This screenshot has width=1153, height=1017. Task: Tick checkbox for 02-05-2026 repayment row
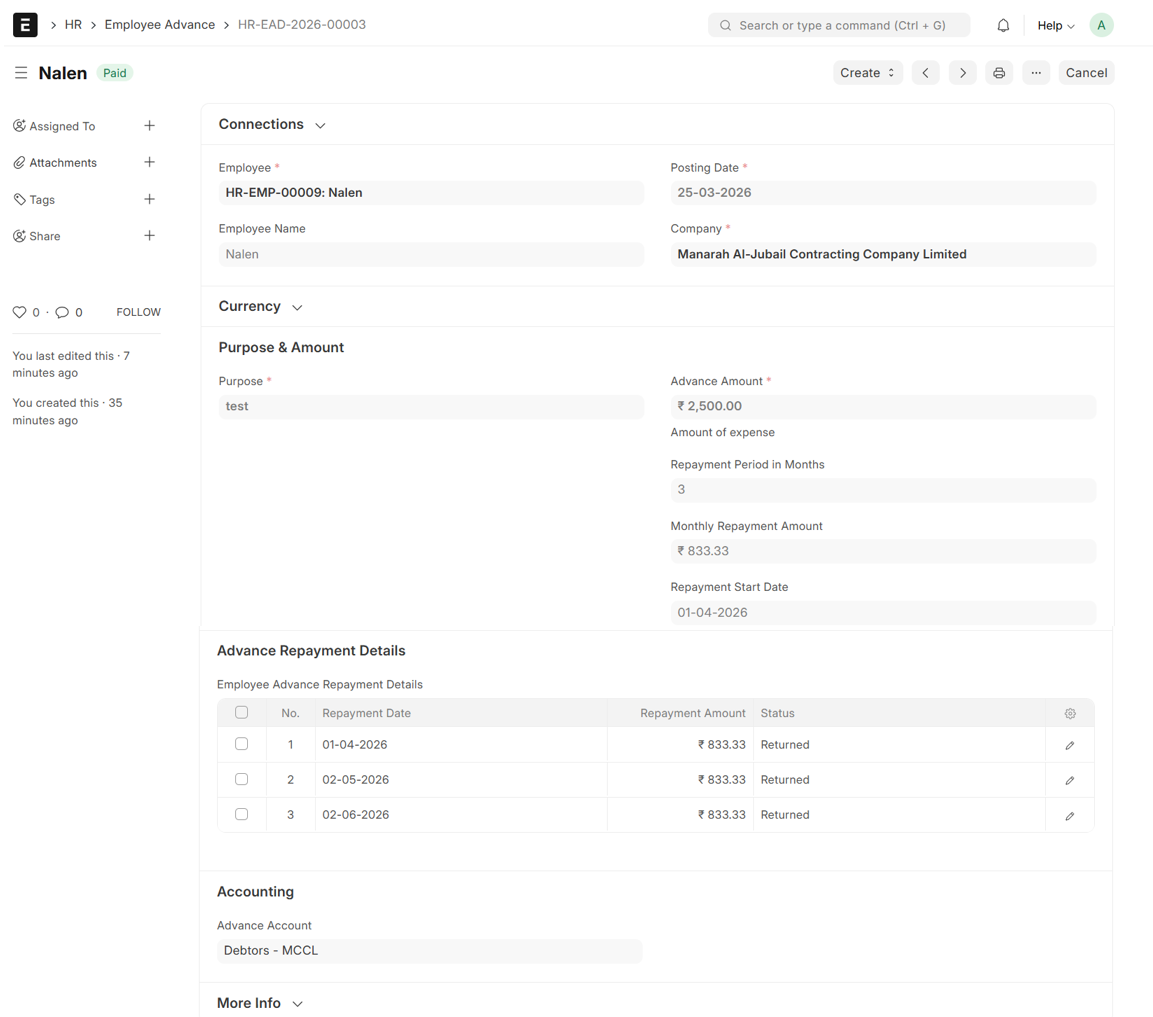pos(241,779)
